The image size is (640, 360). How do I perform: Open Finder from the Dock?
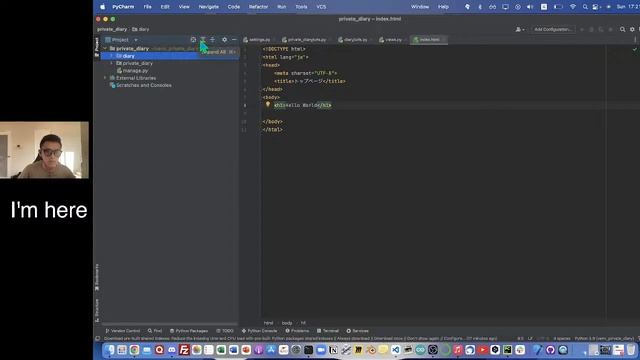(109, 350)
